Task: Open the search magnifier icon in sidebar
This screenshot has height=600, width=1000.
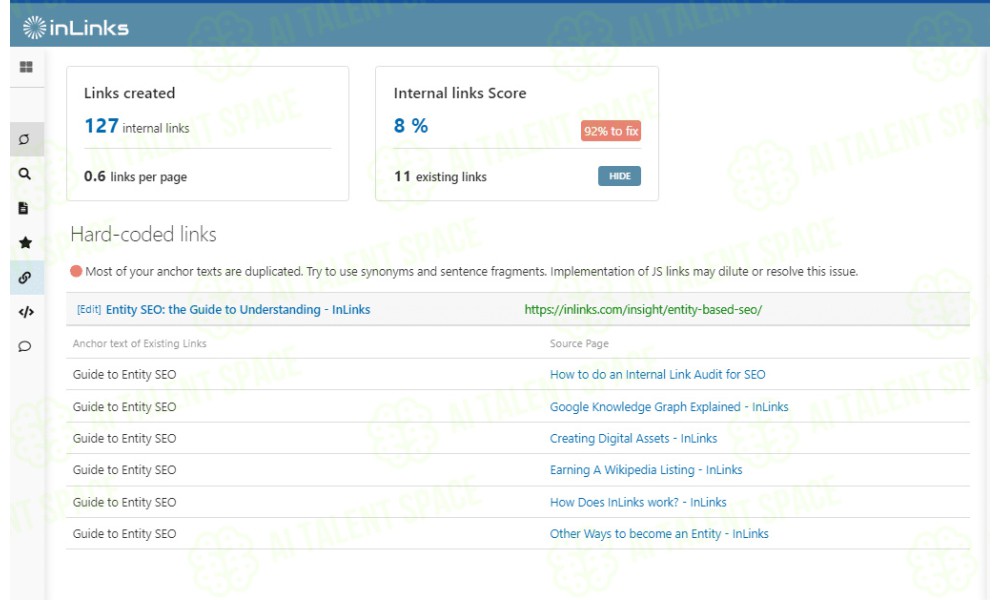Action: pos(25,173)
